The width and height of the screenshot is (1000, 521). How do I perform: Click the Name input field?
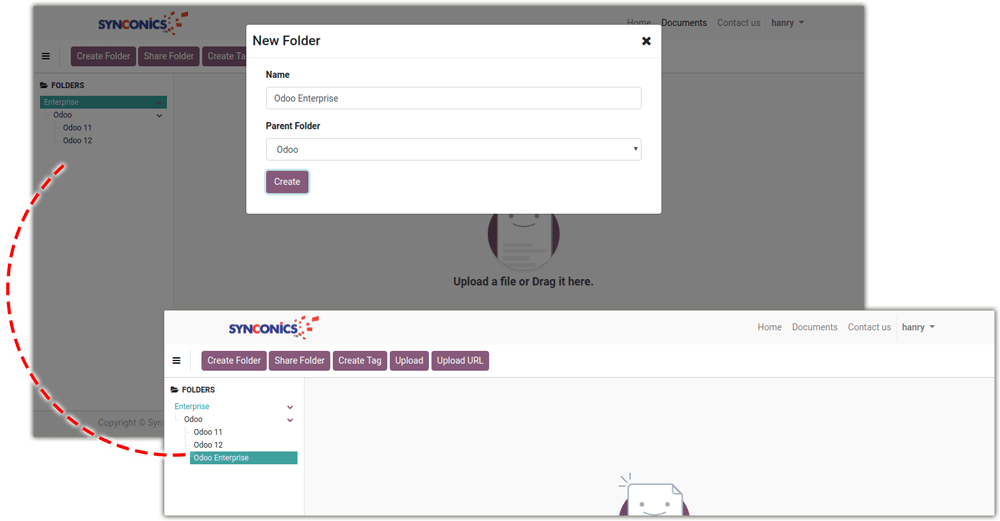click(x=453, y=98)
